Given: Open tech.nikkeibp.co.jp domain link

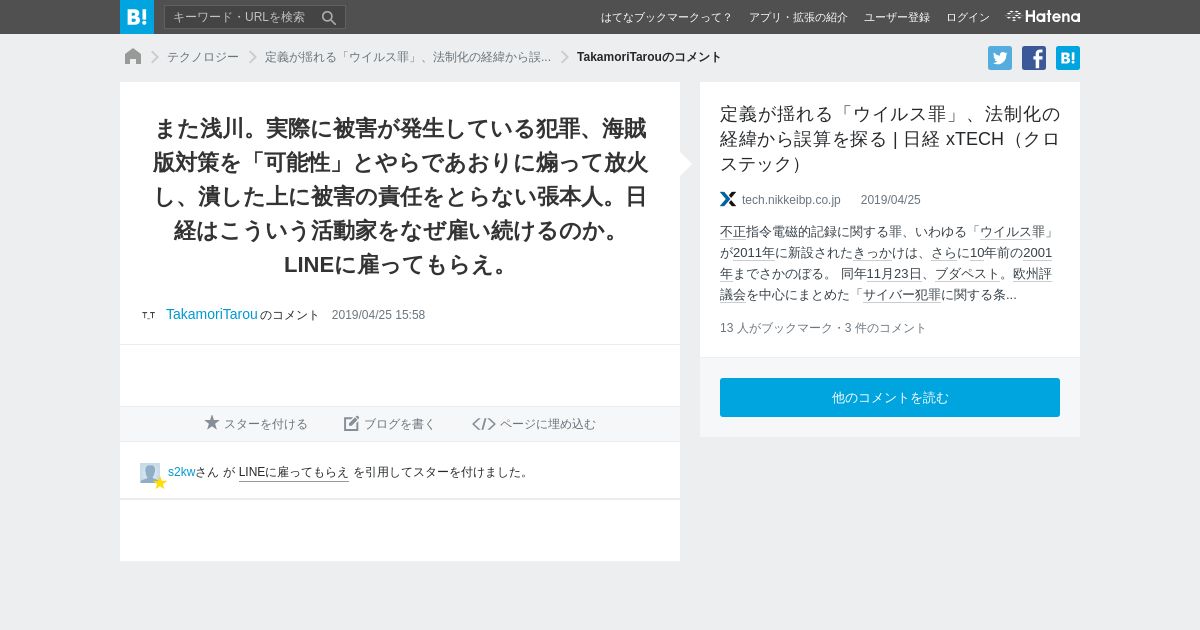Looking at the screenshot, I should click(x=791, y=200).
